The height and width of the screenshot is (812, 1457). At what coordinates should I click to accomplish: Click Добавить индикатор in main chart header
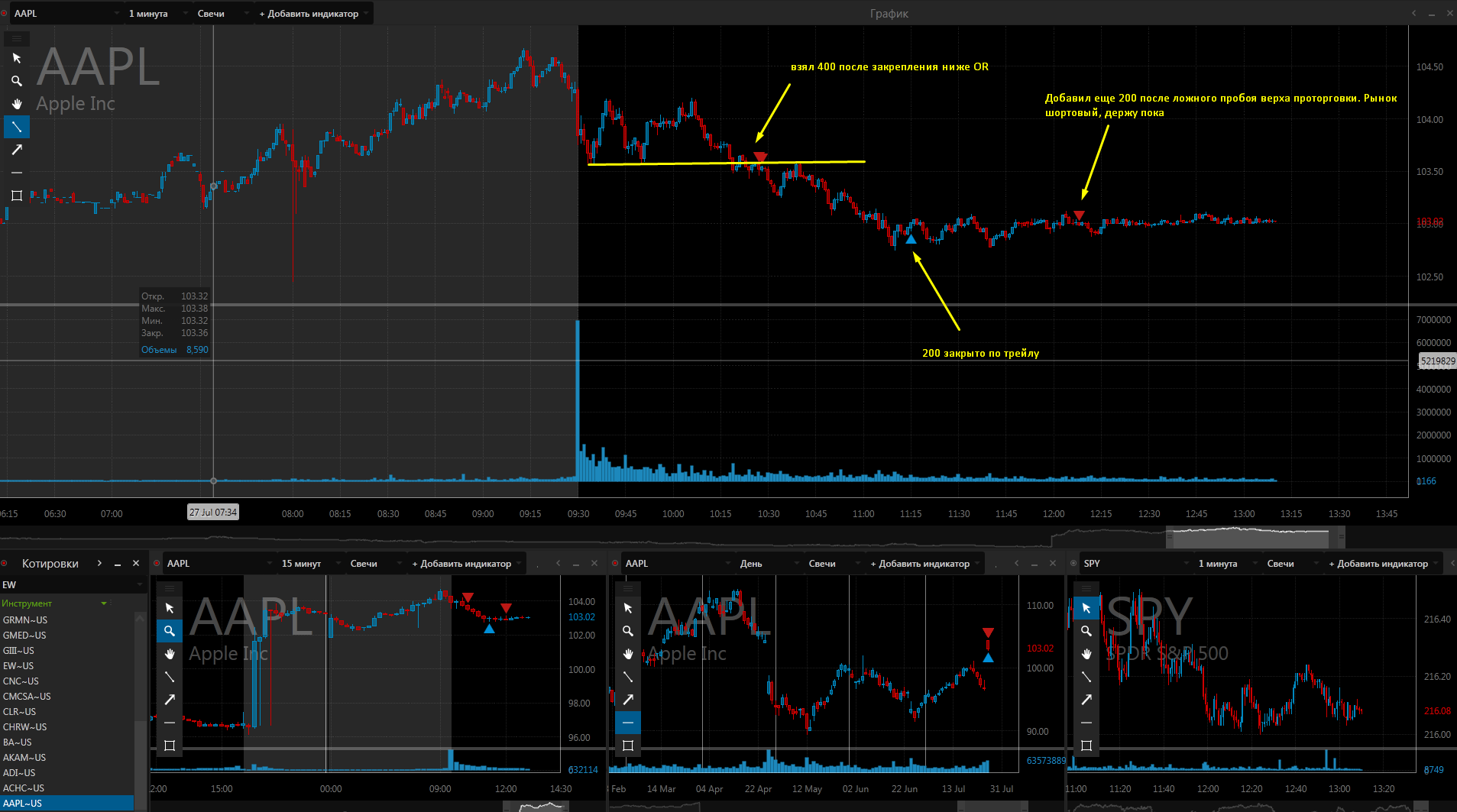tap(313, 14)
